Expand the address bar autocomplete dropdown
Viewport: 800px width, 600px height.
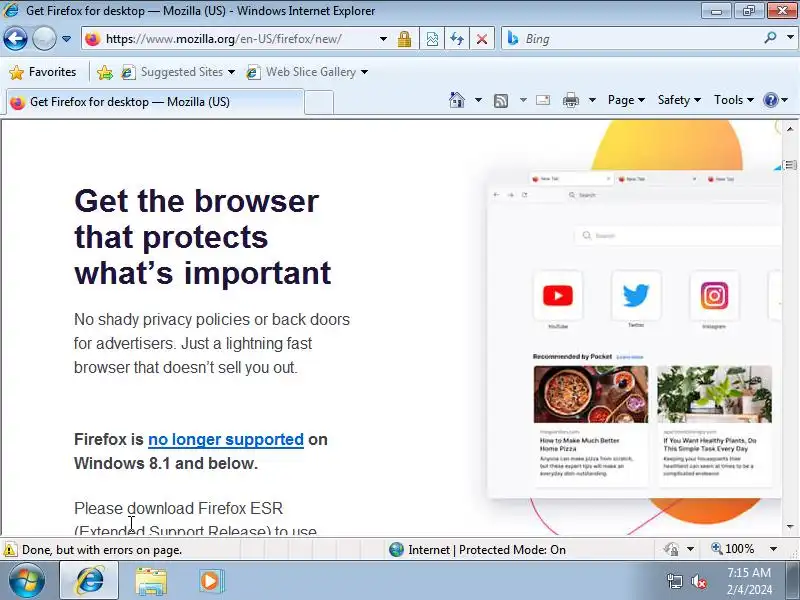383,39
